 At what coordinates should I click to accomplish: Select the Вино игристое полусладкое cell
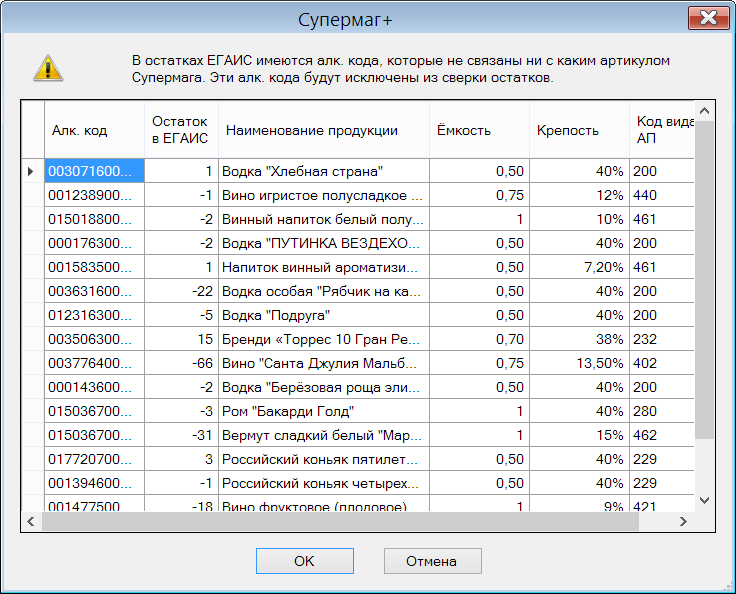[324, 195]
